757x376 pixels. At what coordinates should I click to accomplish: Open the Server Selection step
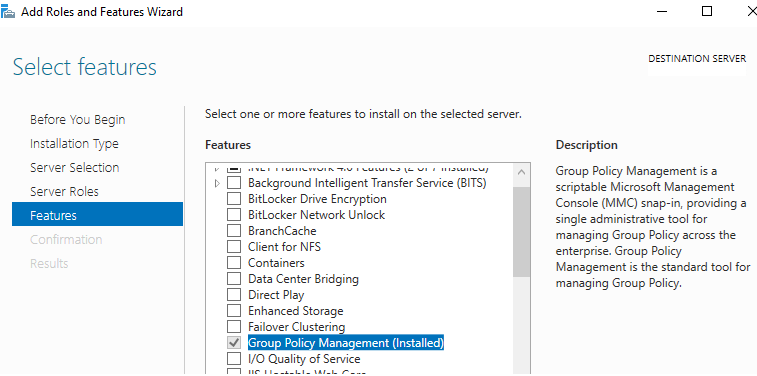75,167
